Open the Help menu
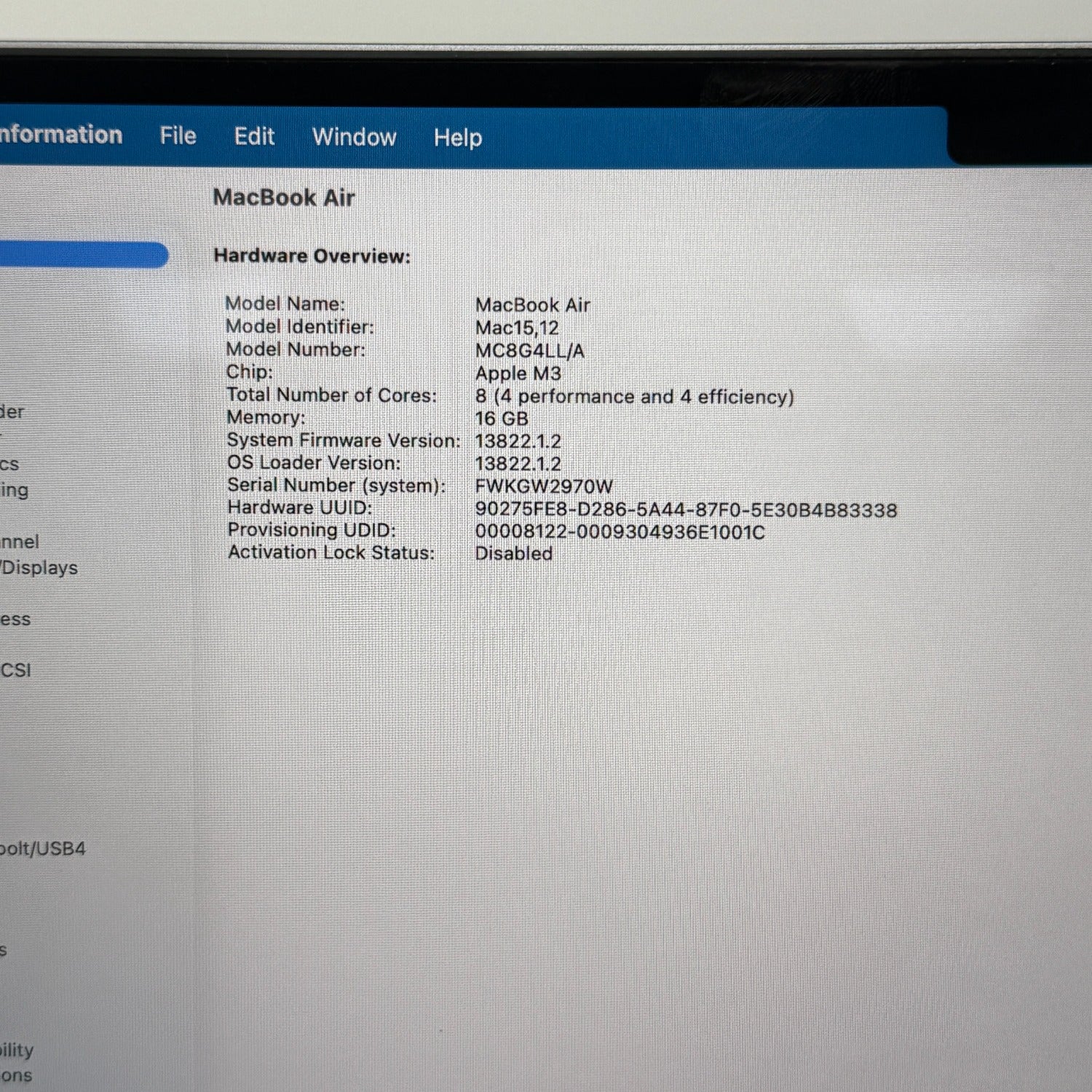Image resolution: width=1092 pixels, height=1092 pixels. pyautogui.click(x=457, y=138)
